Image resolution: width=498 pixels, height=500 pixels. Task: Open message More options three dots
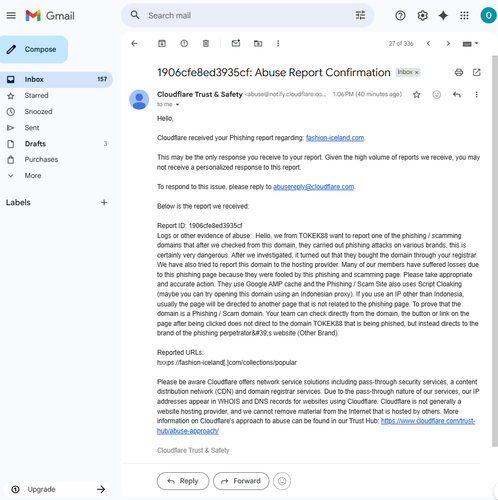coord(477,95)
